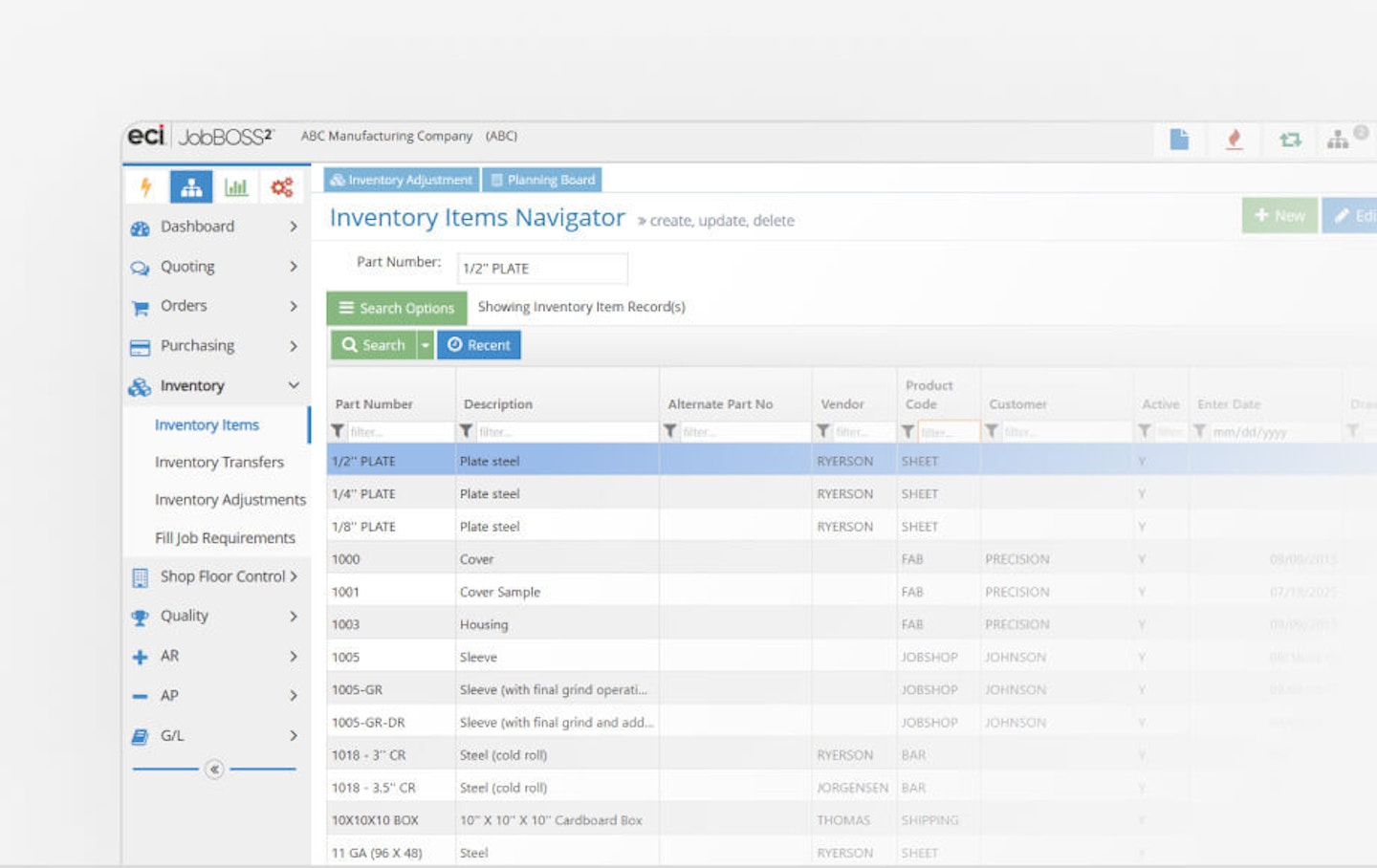
Task: Click the refresh arrows icon in header
Action: pyautogui.click(x=1290, y=141)
